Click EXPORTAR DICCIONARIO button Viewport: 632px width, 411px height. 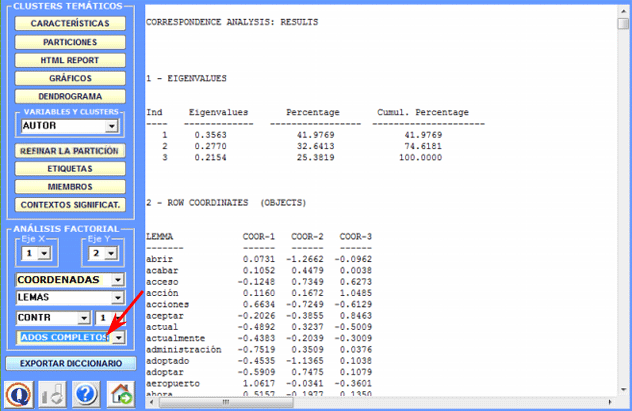[x=71, y=363]
